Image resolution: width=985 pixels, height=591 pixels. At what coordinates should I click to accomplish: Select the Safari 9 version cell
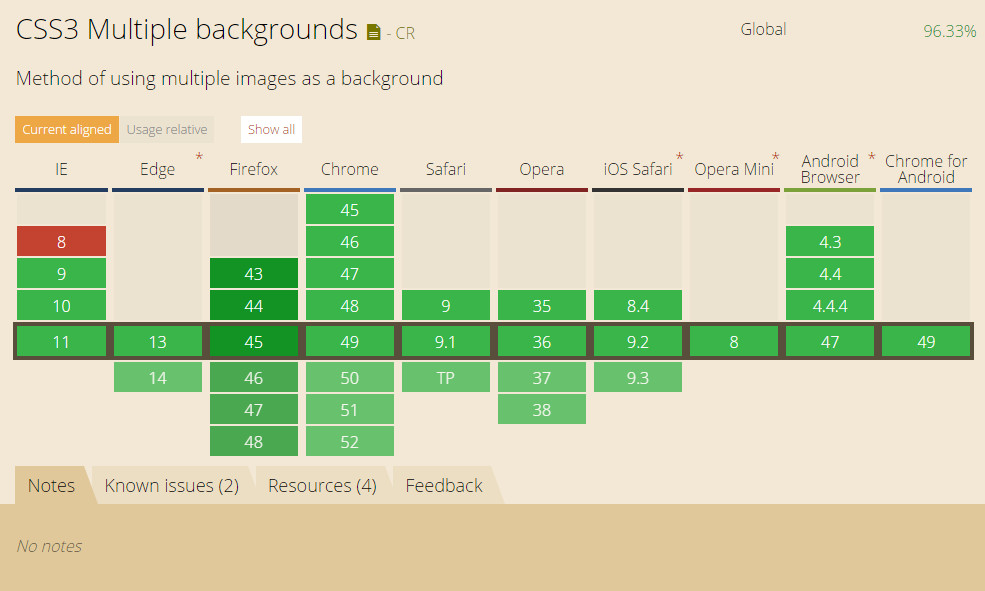click(x=445, y=305)
